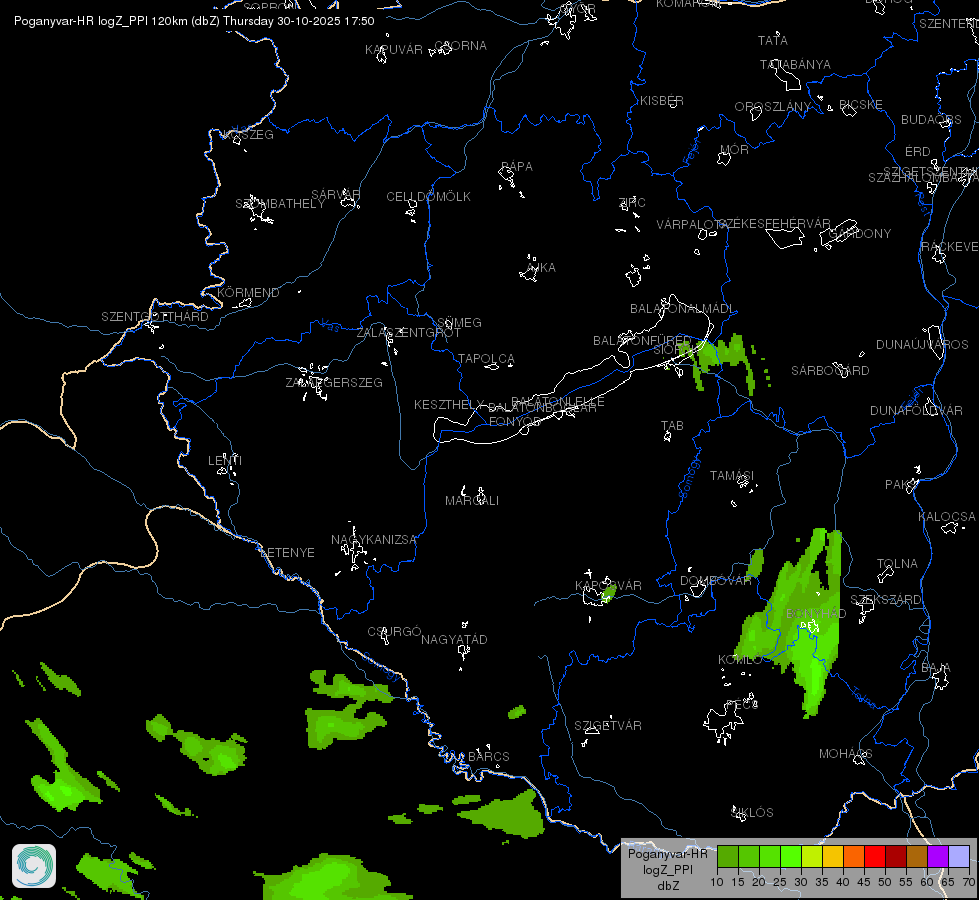Click the TOLNA town label
Viewport: 979px width, 900px height.
897,564
